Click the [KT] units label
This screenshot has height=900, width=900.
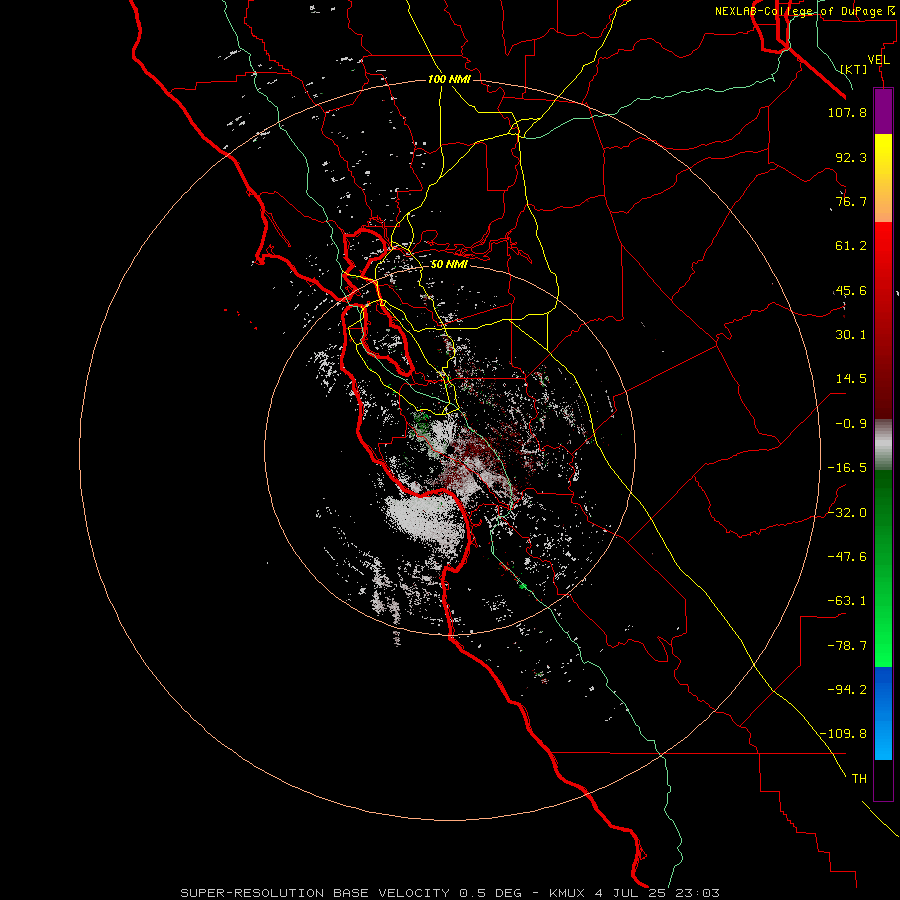(x=854, y=69)
